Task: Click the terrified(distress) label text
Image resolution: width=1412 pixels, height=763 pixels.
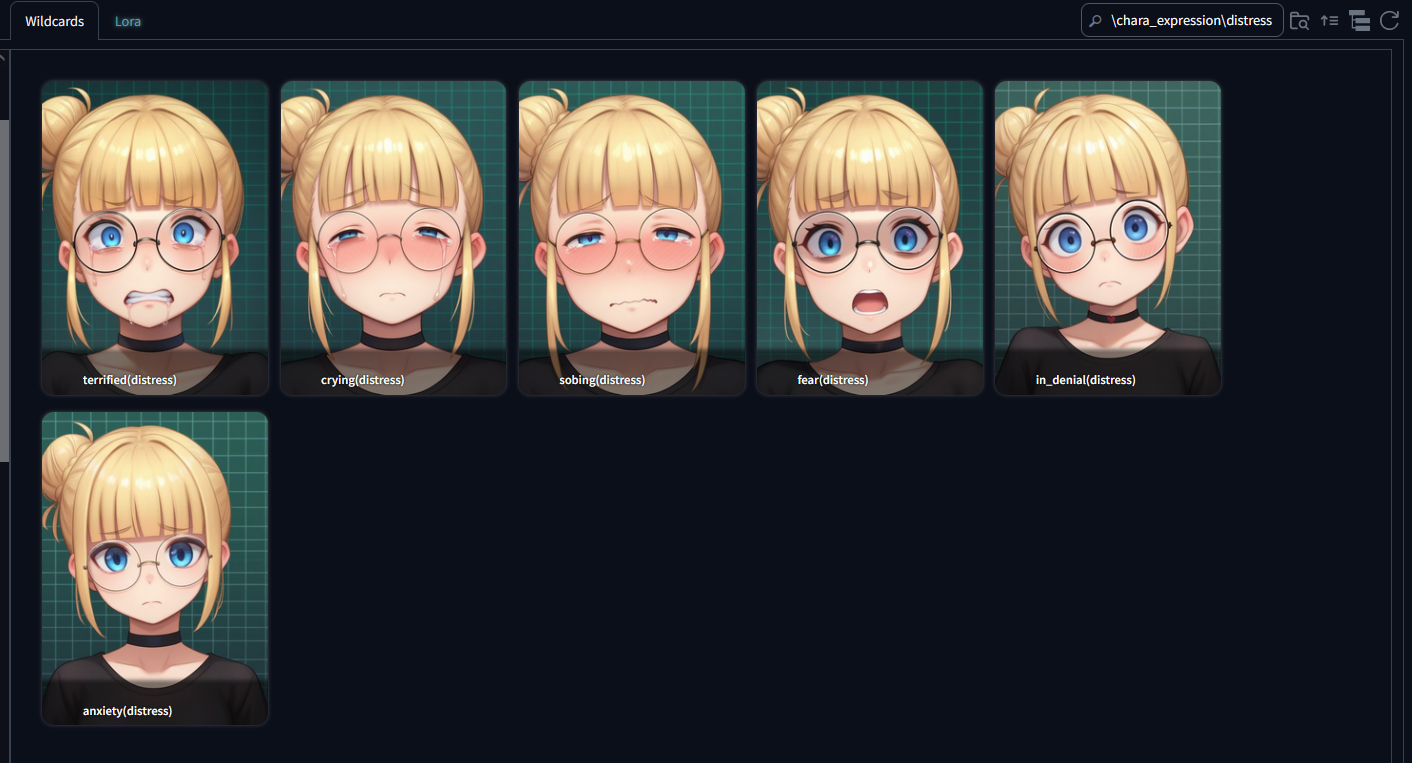Action: click(129, 380)
